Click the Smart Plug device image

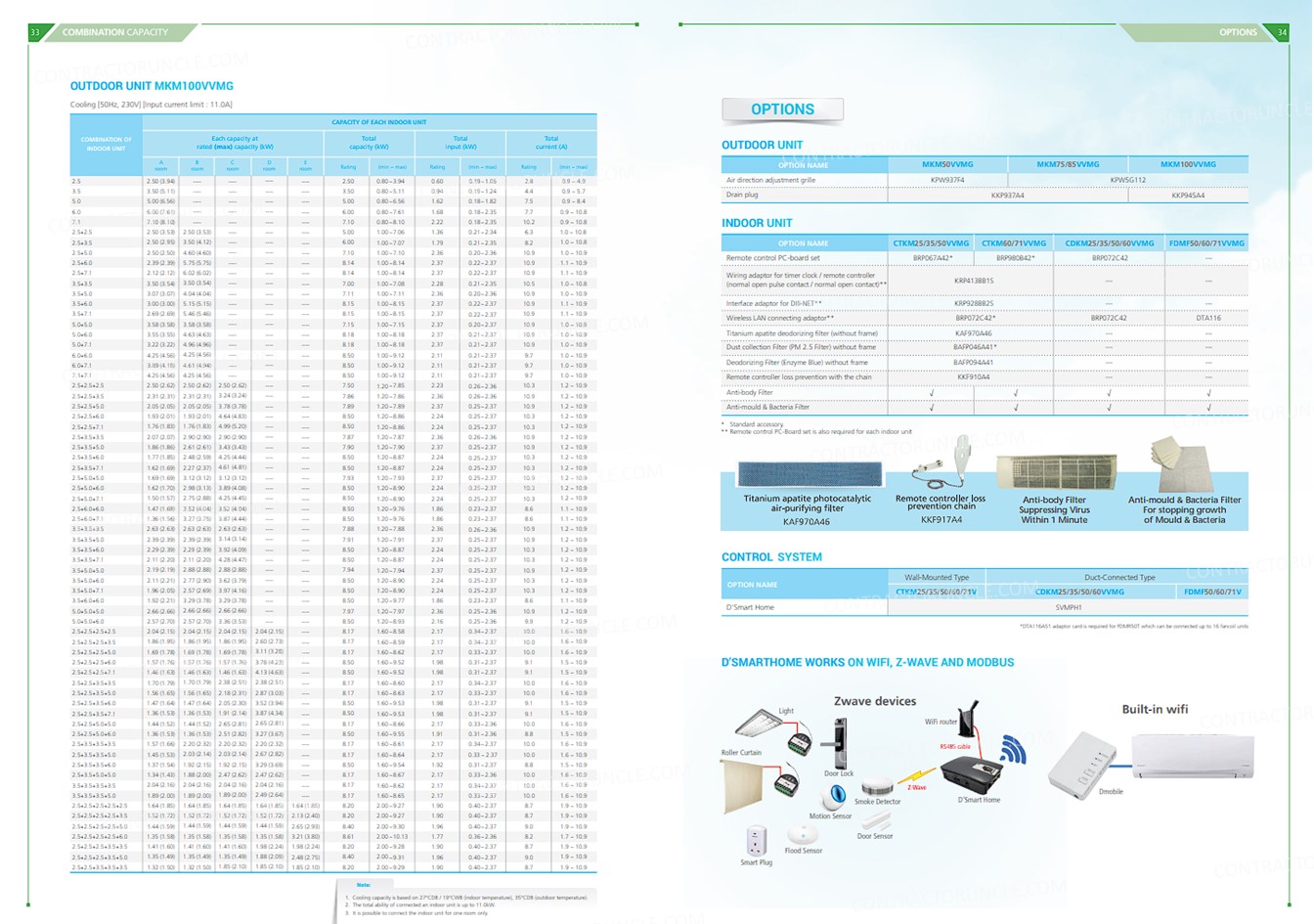coord(755,842)
